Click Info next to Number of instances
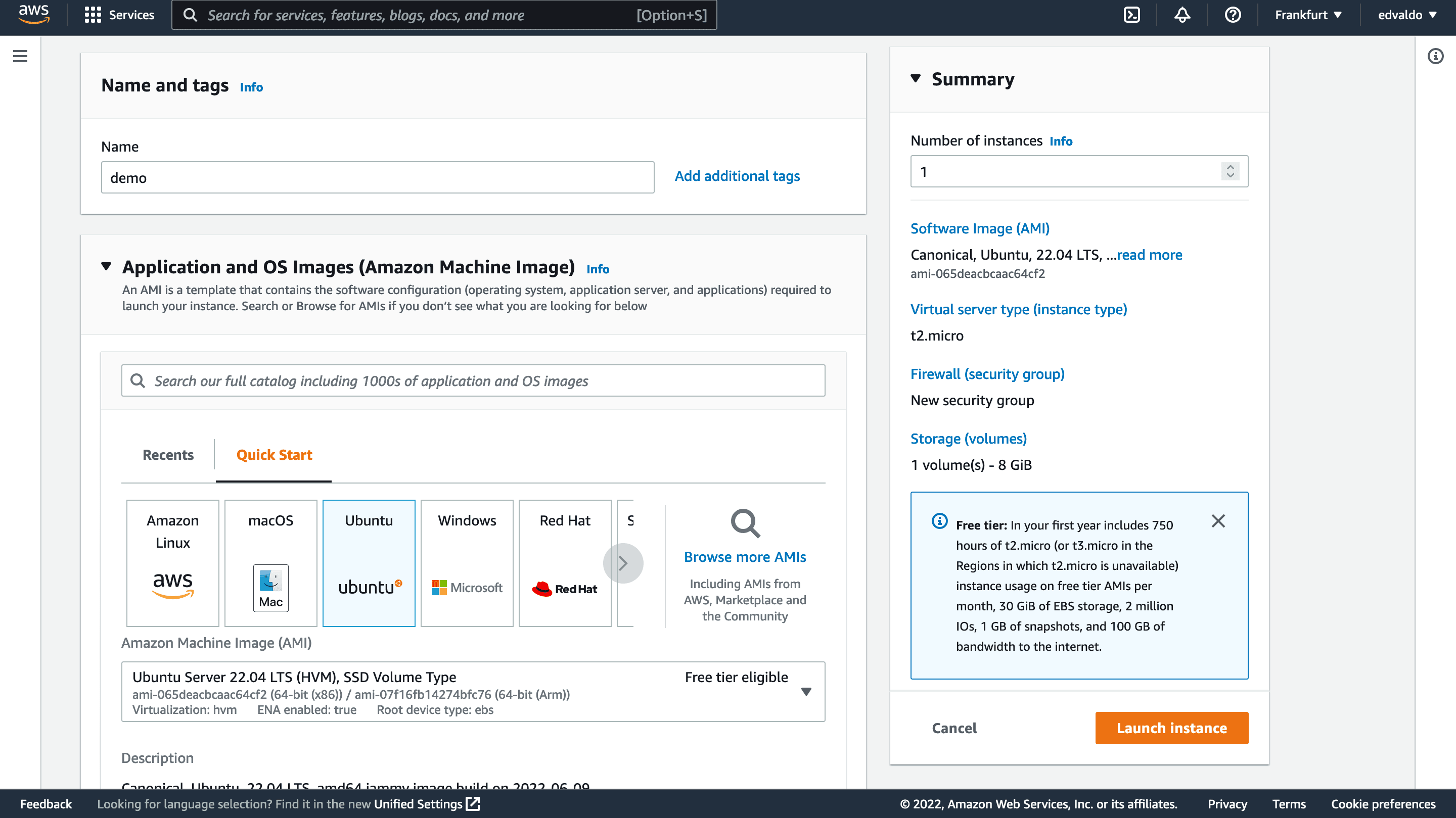 point(1060,140)
